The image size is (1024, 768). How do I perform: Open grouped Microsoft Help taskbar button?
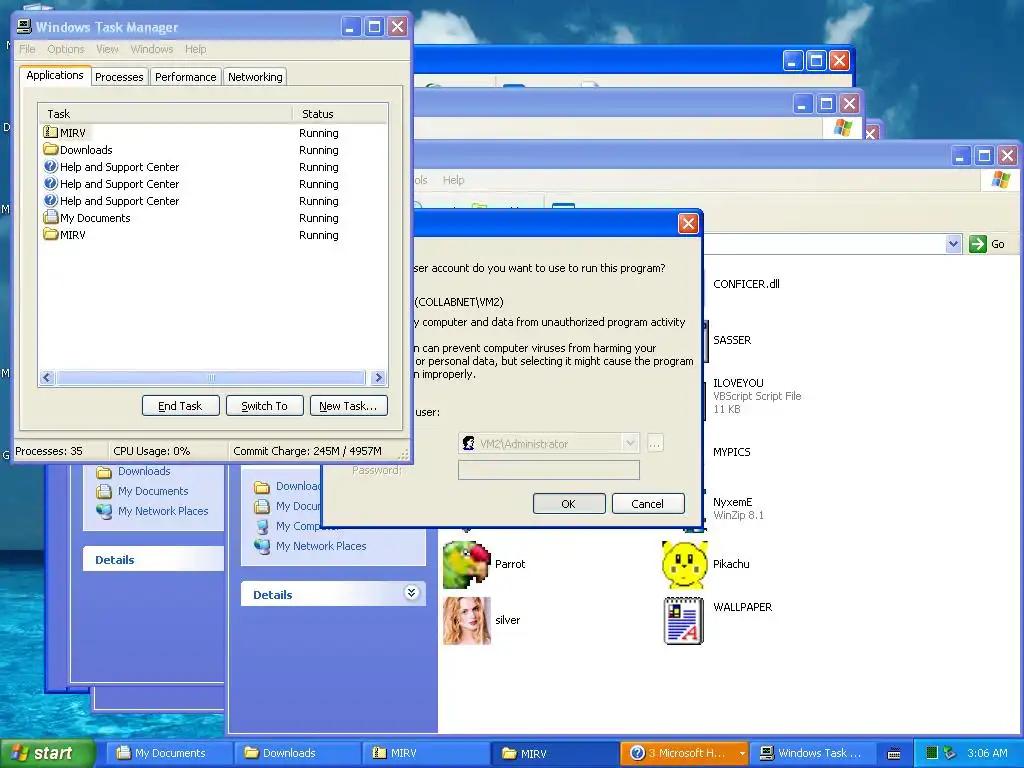(684, 753)
